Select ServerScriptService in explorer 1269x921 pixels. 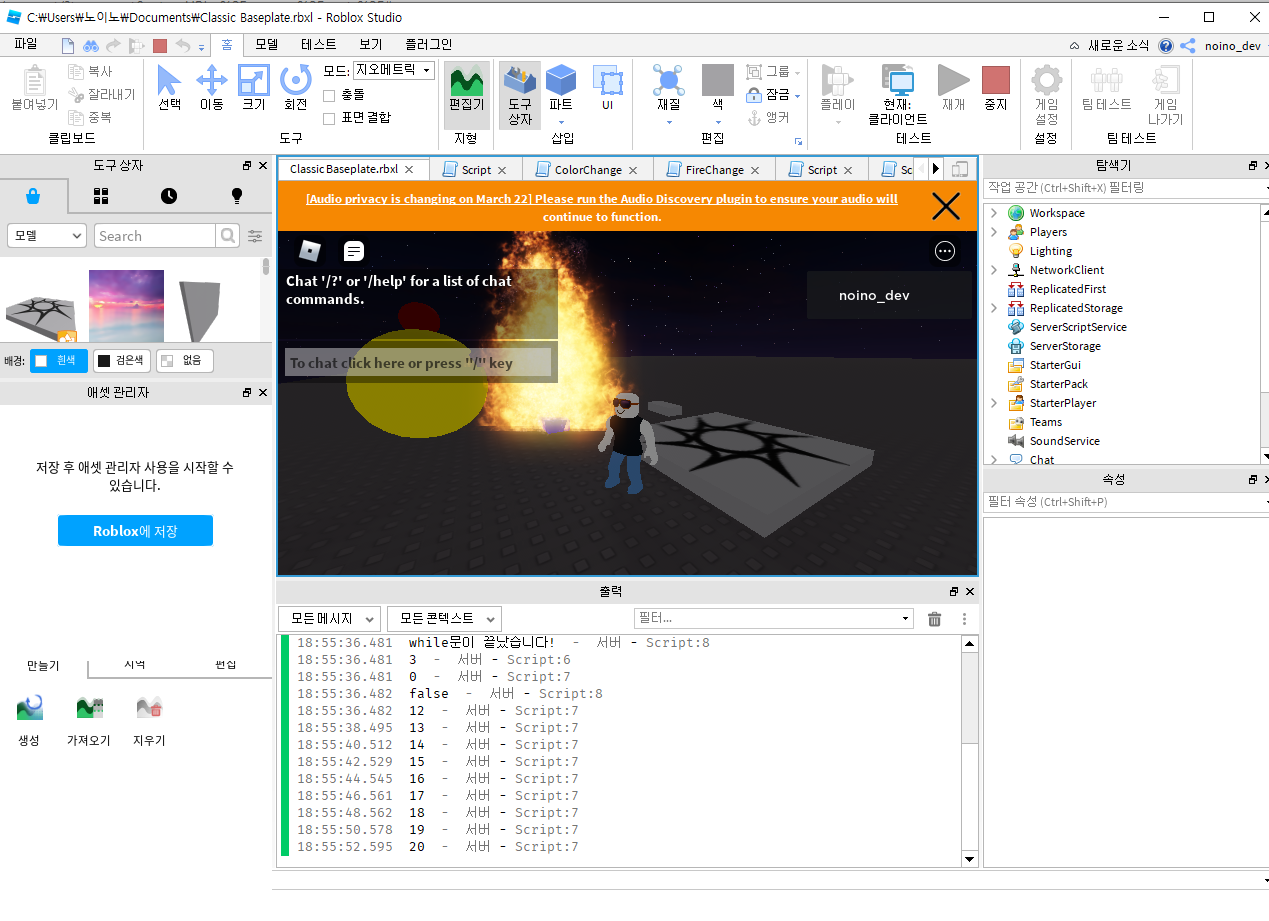[1078, 327]
